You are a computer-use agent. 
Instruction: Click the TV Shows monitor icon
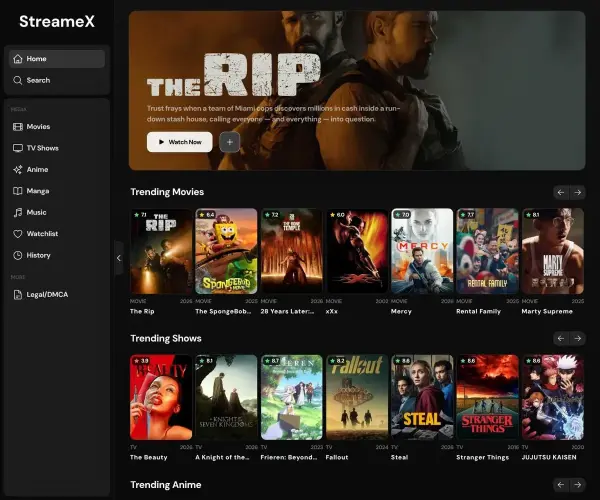pyautogui.click(x=18, y=148)
